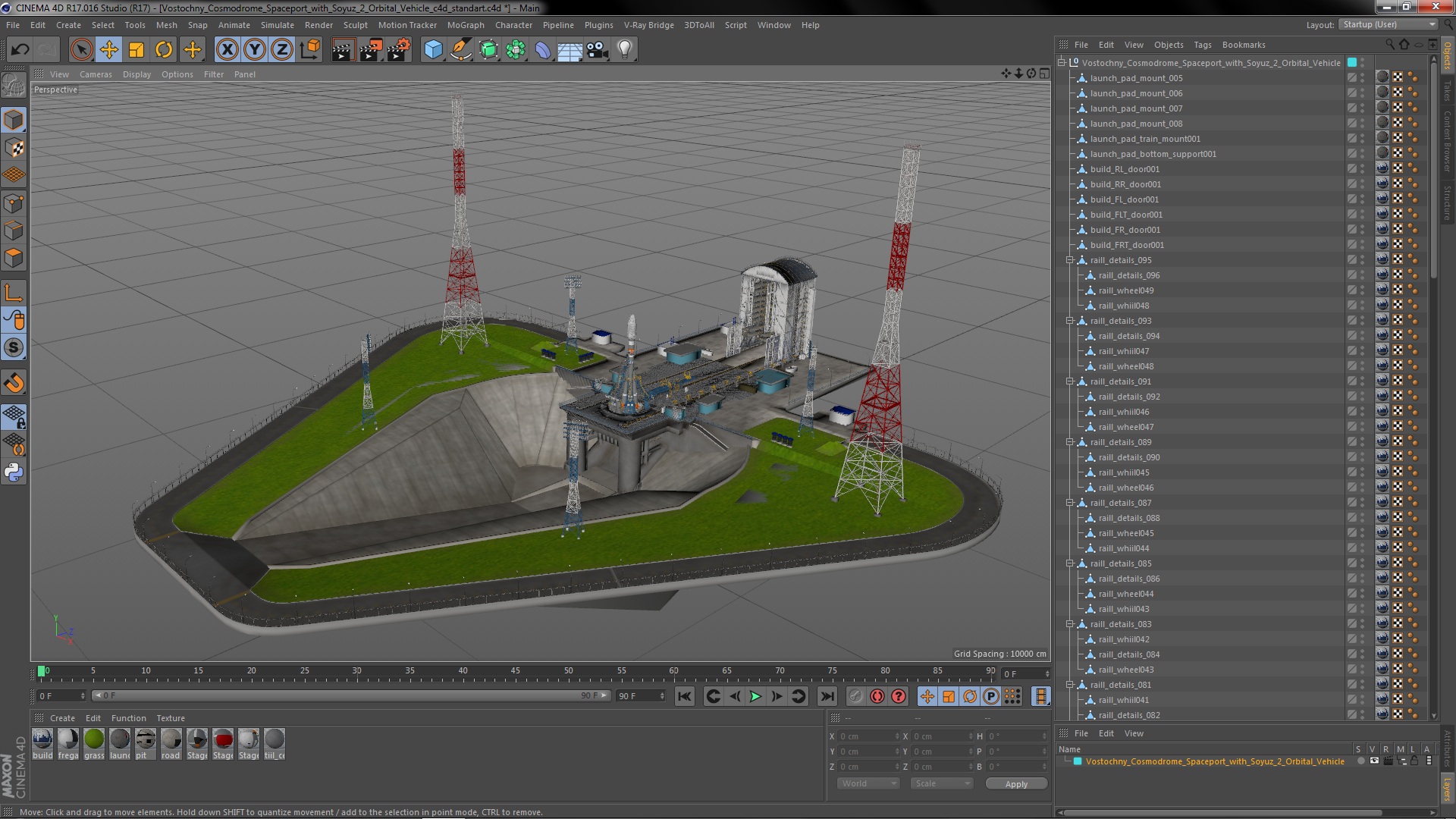Image resolution: width=1456 pixels, height=819 pixels.
Task: Select the grass material swatch
Action: tap(94, 739)
